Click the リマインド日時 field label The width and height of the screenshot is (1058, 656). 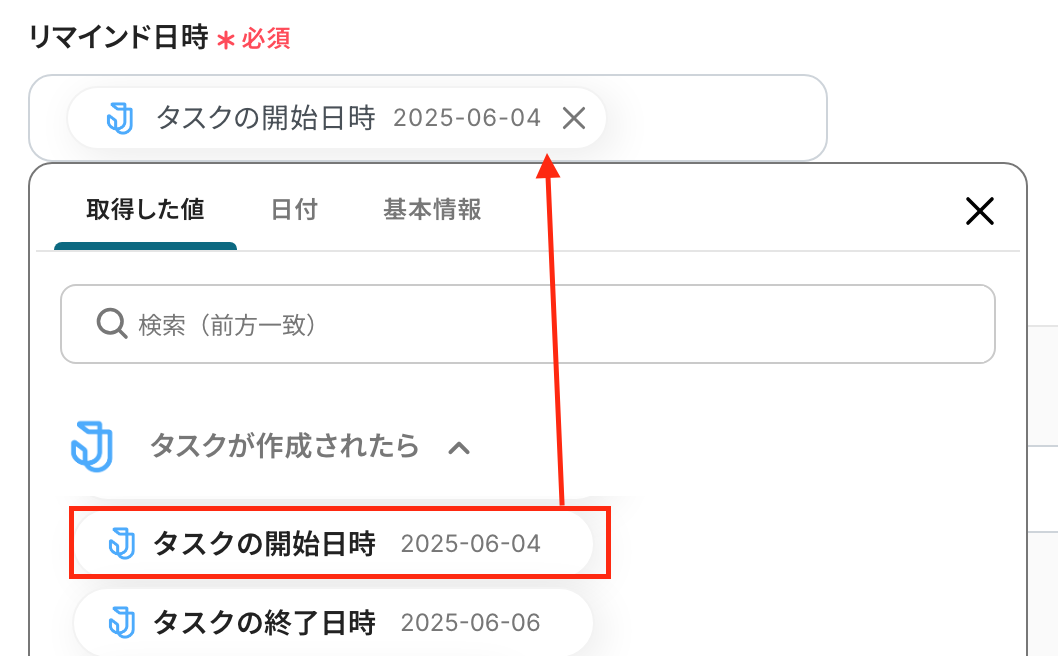click(x=119, y=39)
